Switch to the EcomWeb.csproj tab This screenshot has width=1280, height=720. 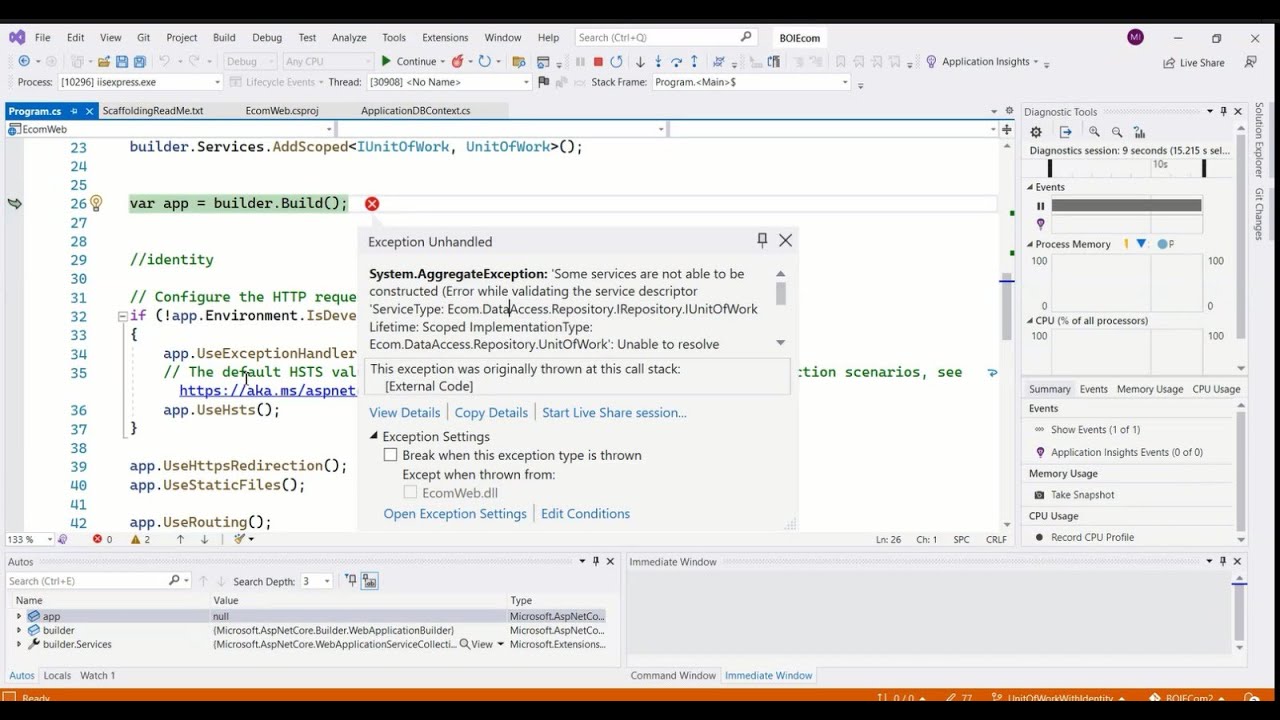(281, 110)
